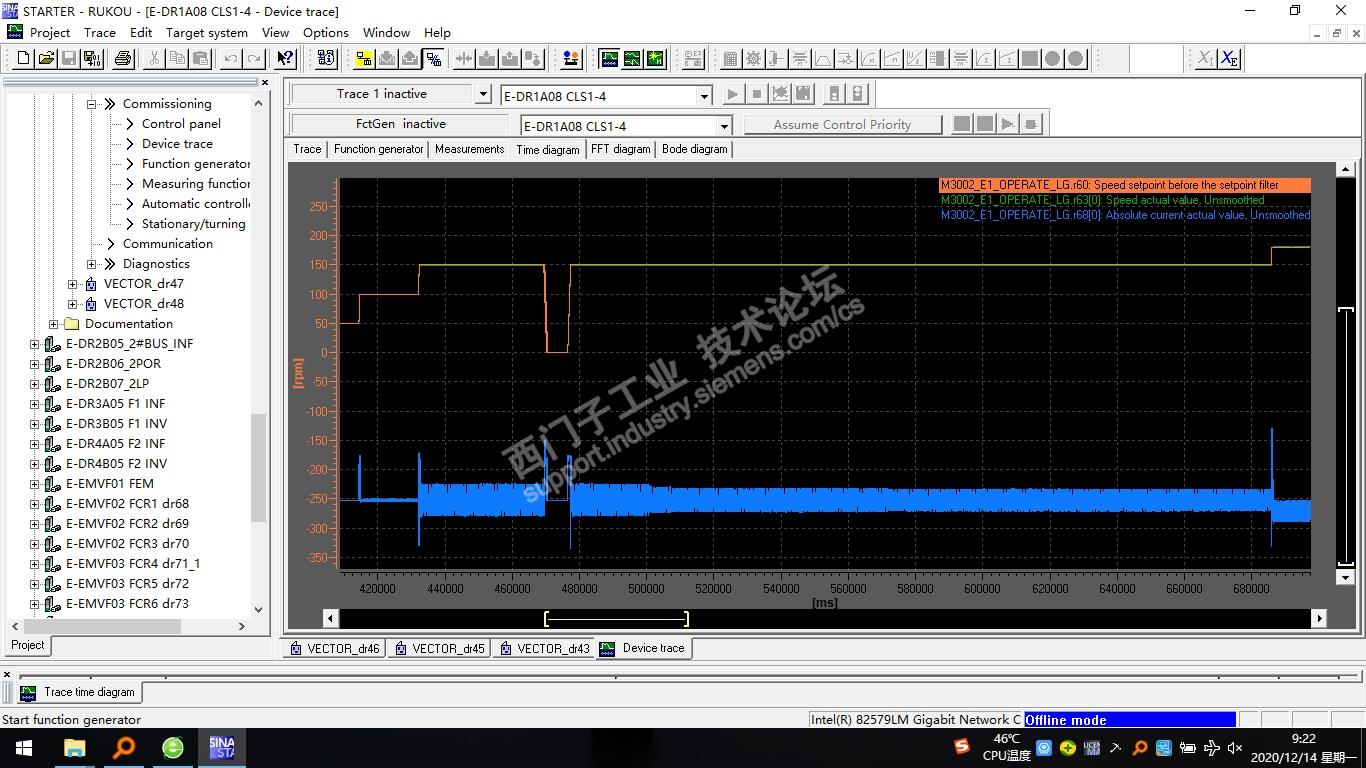Open the Options menu
Image resolution: width=1366 pixels, height=768 pixels.
[326, 32]
